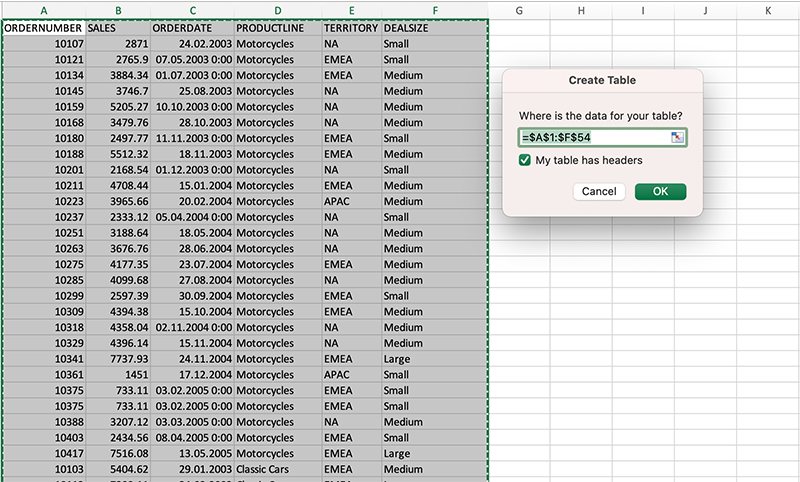Screen dimensions: 800x482
Task: Select column A header
Action: click(43, 10)
